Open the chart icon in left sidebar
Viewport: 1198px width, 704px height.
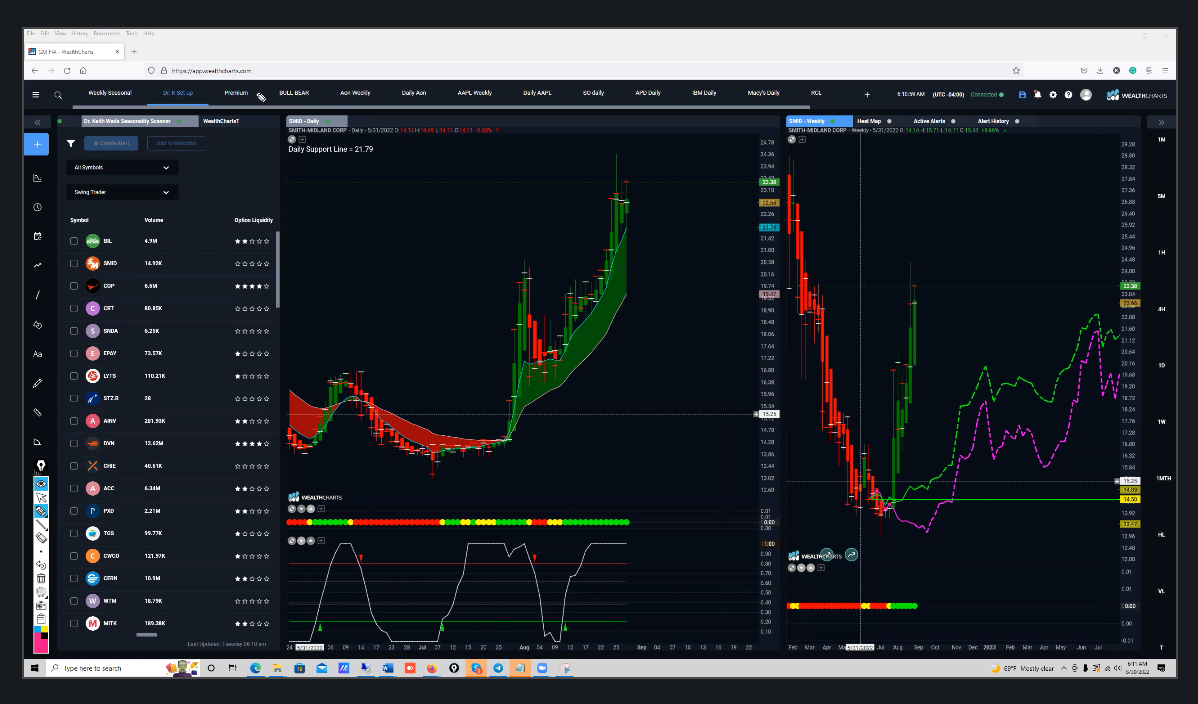[x=37, y=178]
